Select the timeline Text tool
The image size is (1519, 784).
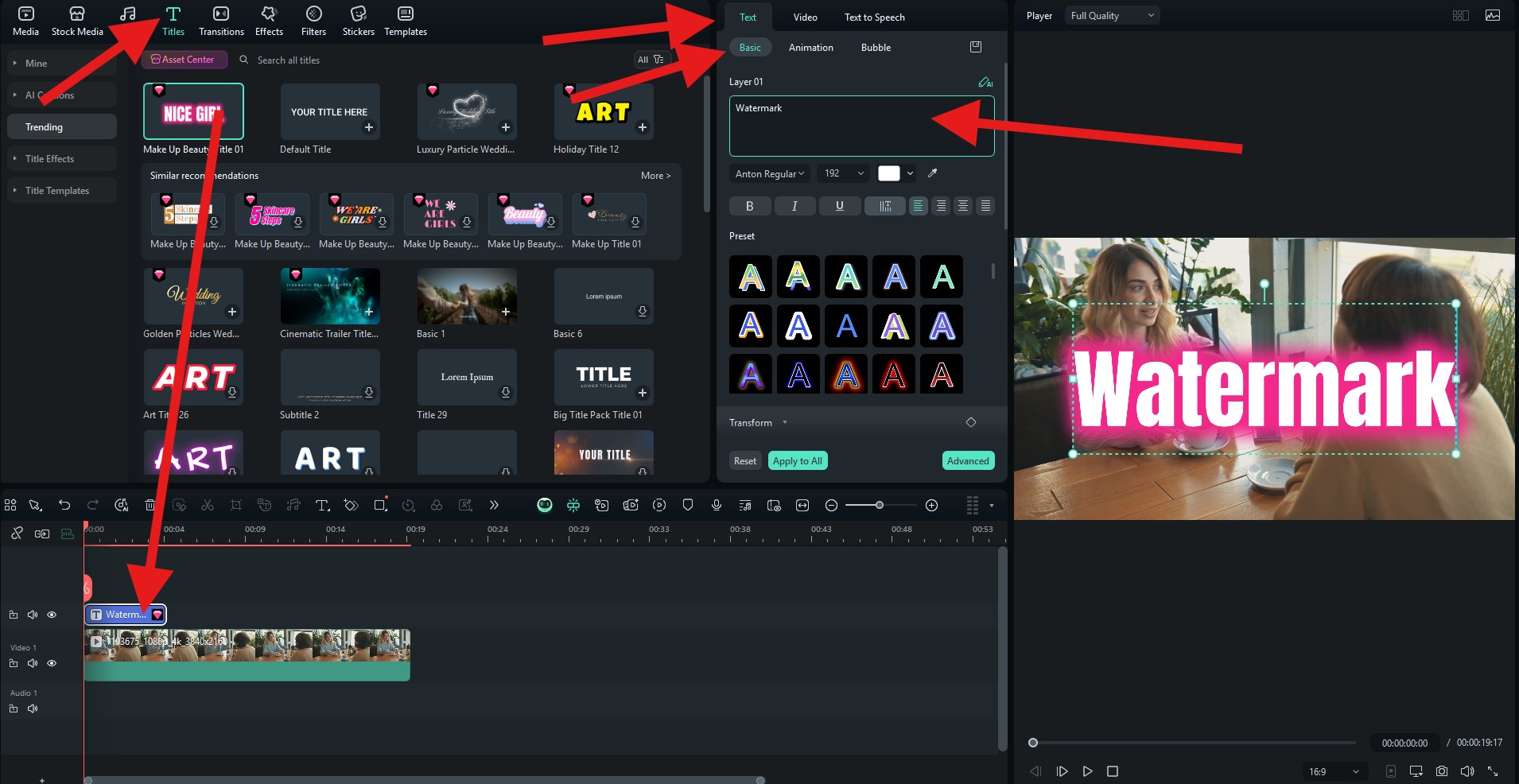click(x=322, y=505)
